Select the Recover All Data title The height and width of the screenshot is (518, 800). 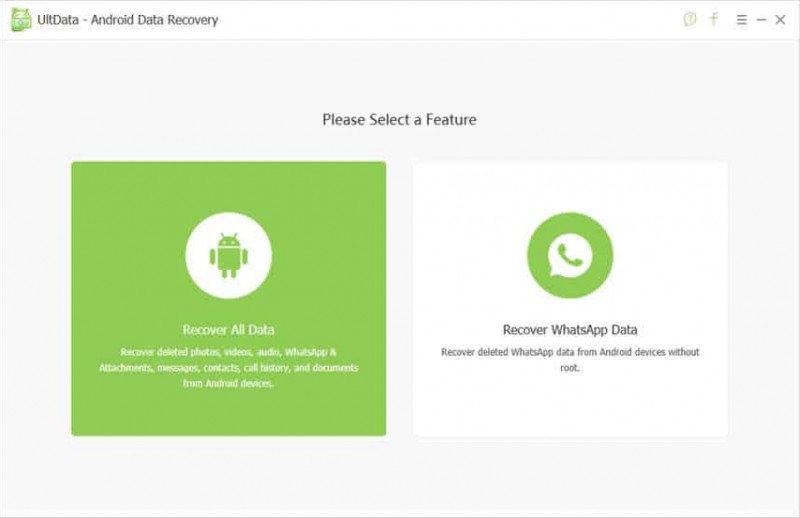point(229,330)
